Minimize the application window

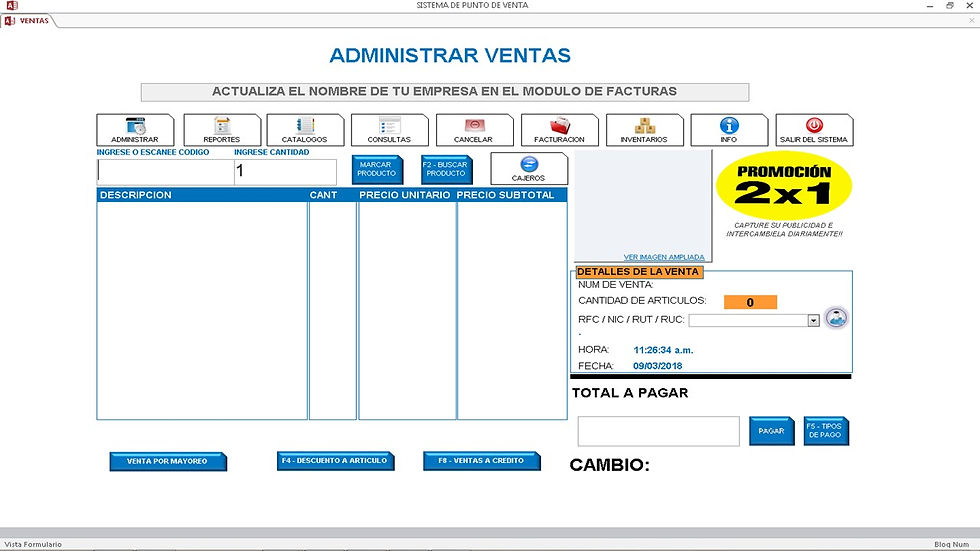pos(930,6)
